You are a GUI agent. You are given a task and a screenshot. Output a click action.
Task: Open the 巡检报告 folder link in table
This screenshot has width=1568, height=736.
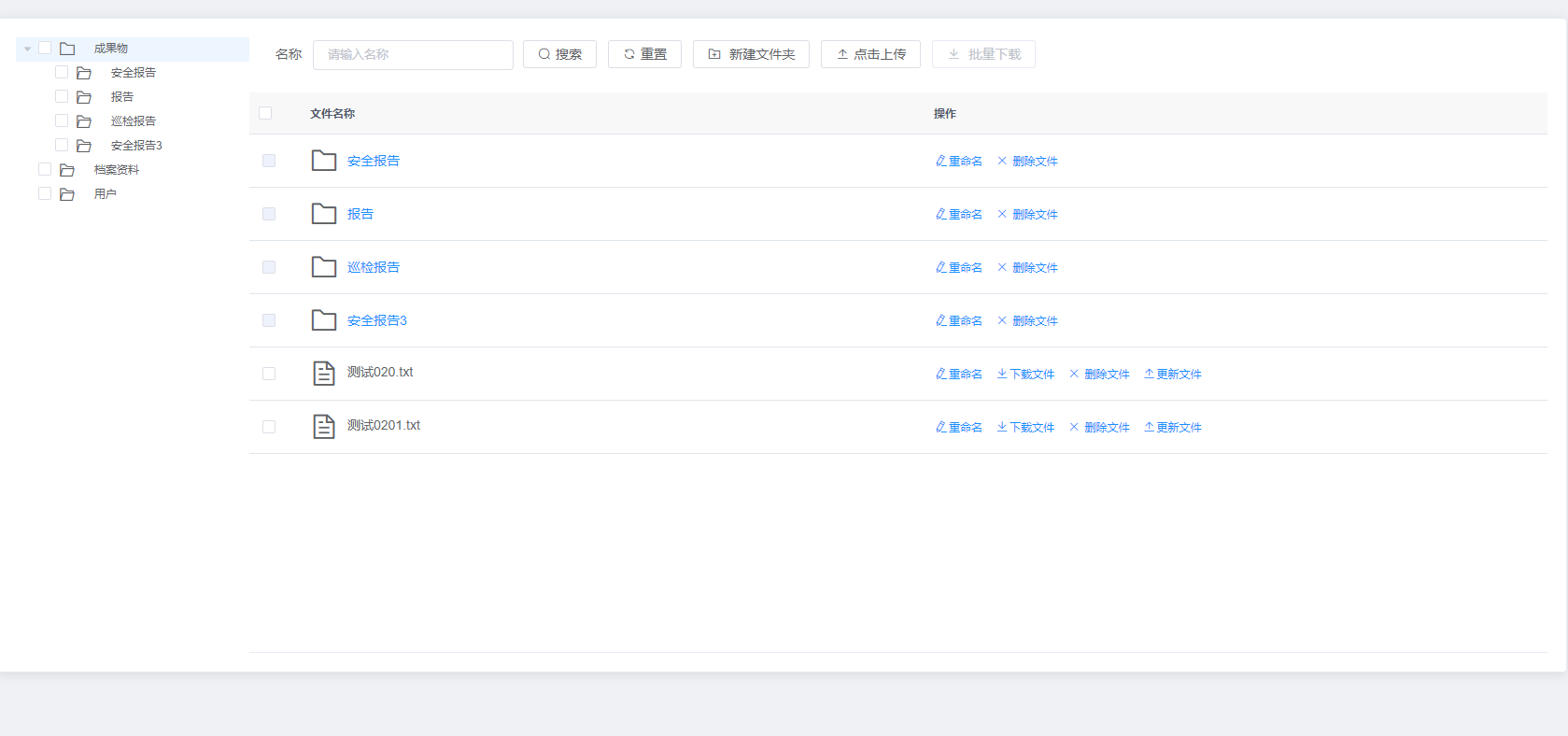tap(374, 267)
